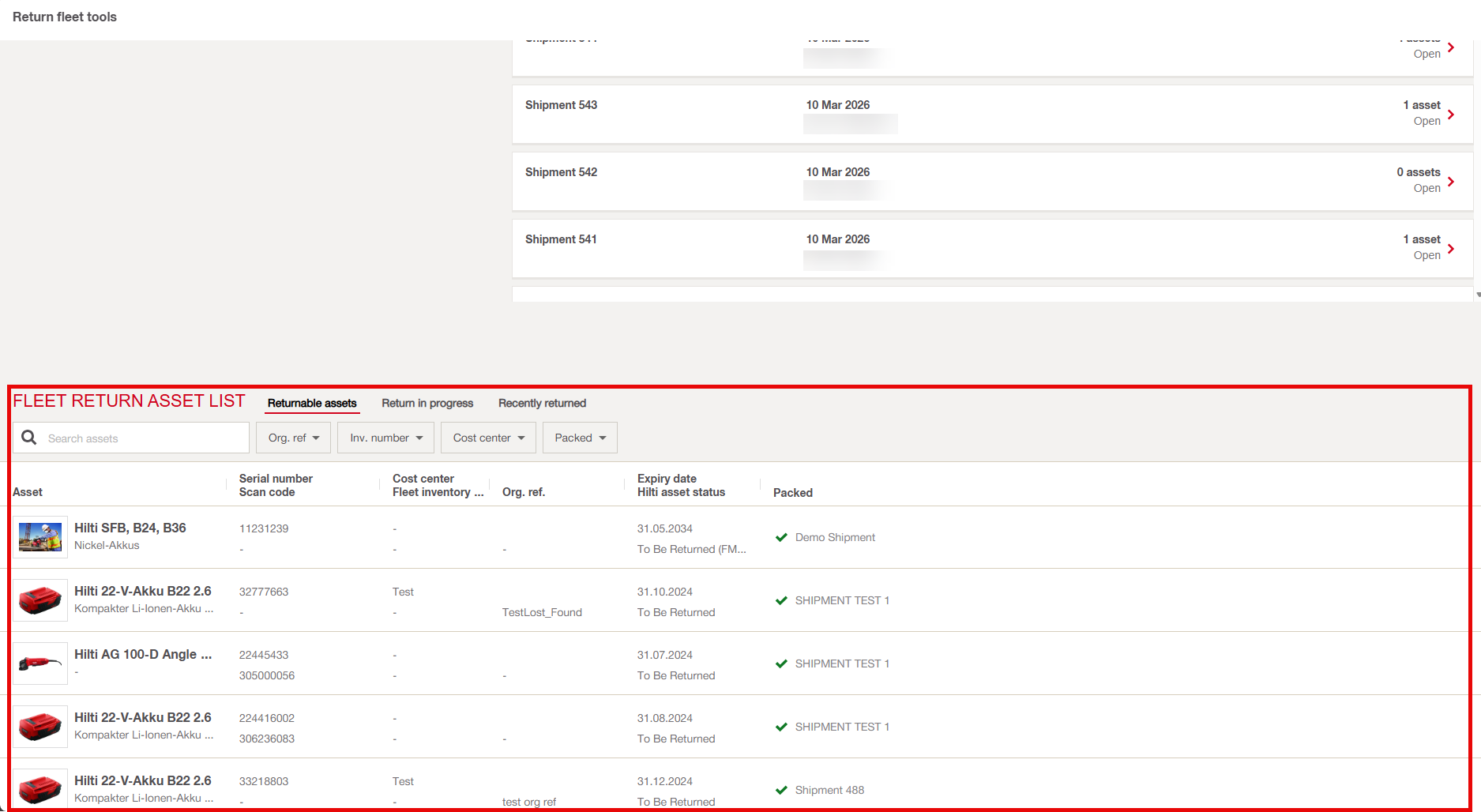Switch to the Return in progress tab

coord(427,403)
